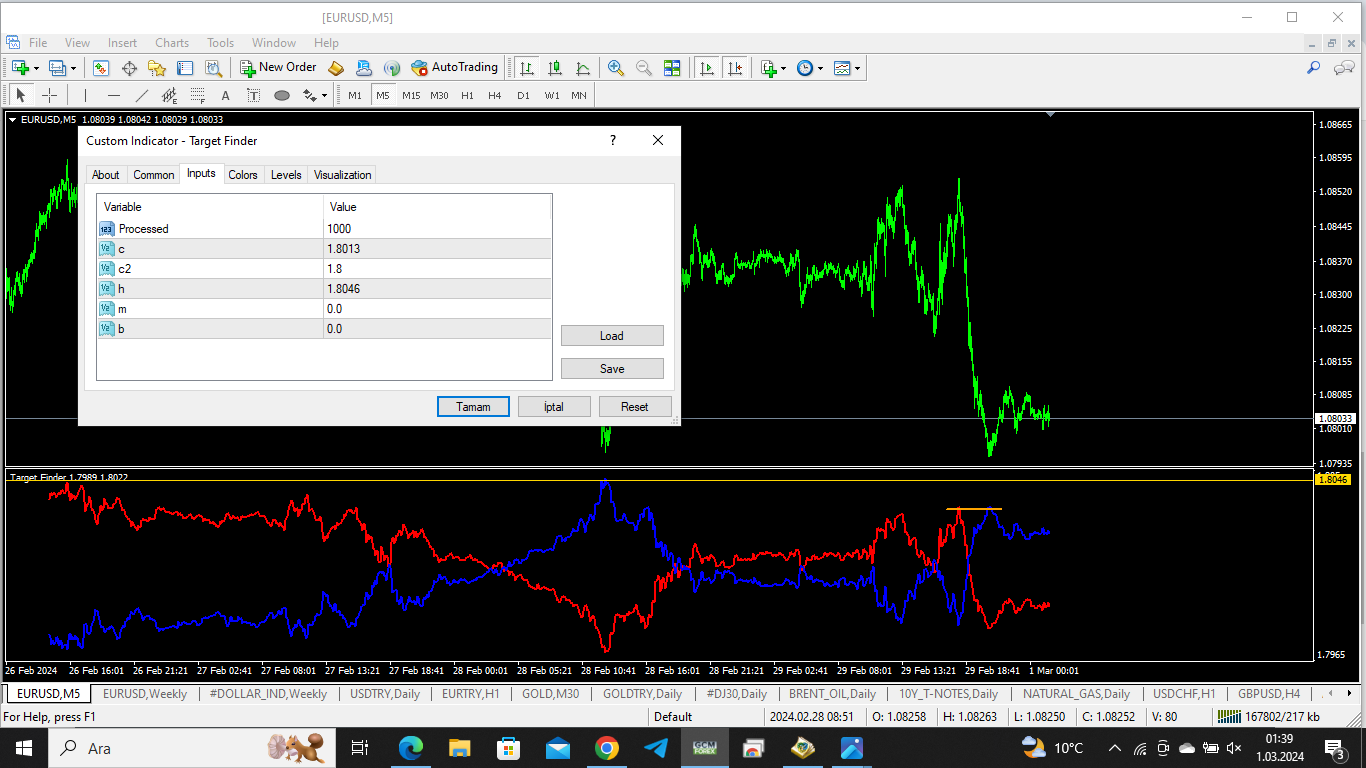The image size is (1366, 768).
Task: Click the Tile Windows icon
Action: pos(672,68)
